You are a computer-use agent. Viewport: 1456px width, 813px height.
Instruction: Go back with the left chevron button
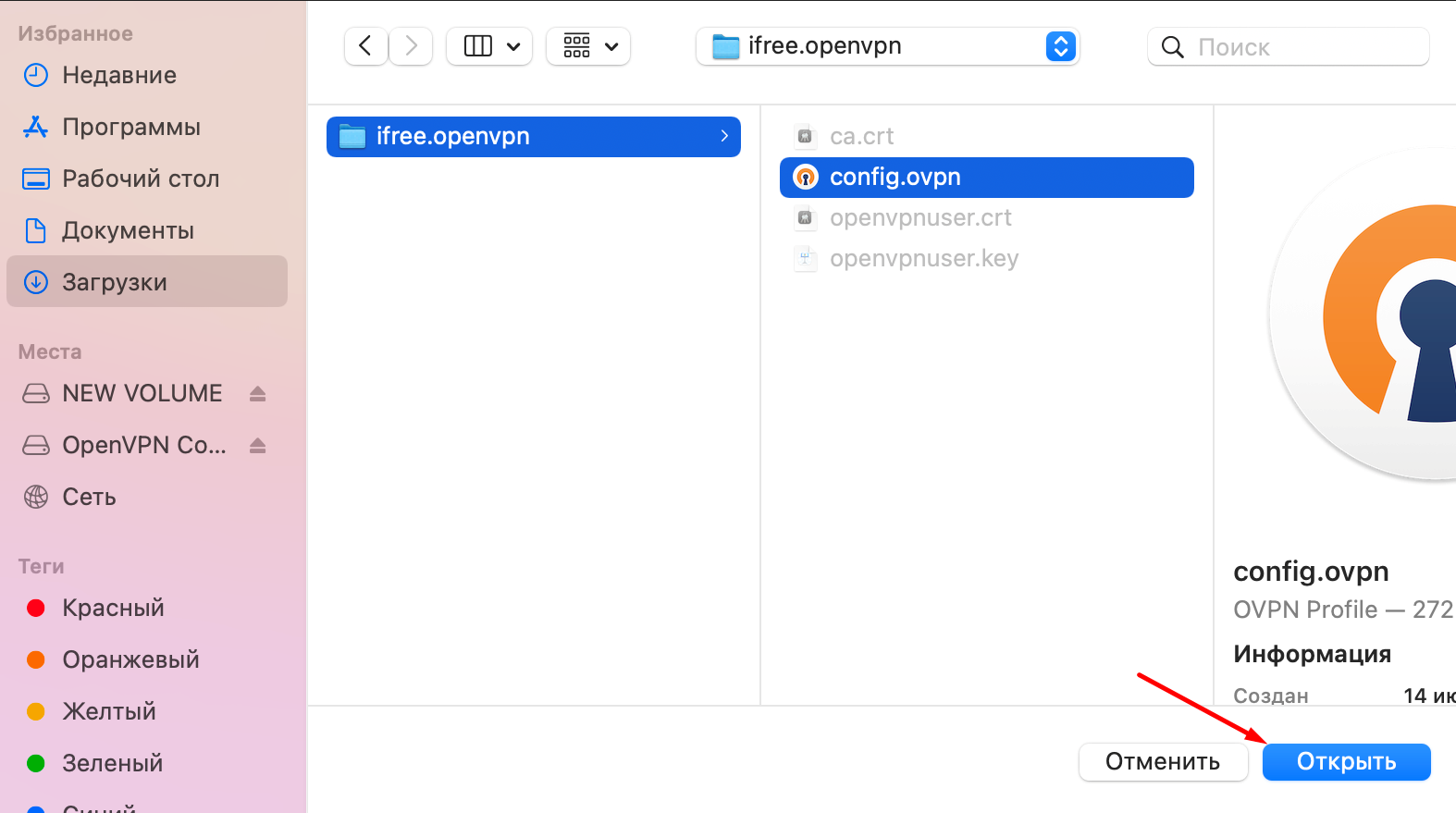point(365,46)
